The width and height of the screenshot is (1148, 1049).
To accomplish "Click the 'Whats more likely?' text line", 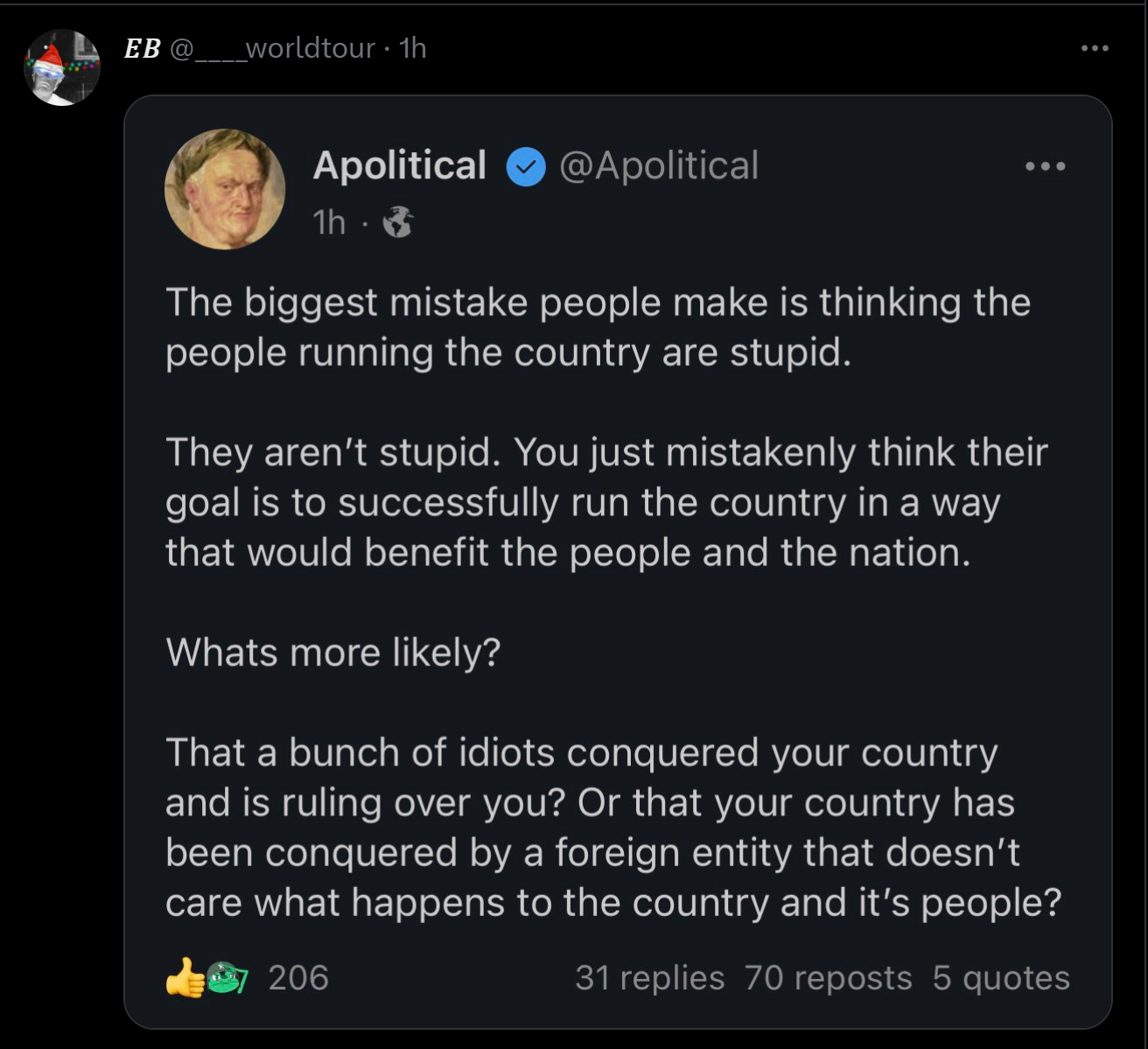I will click(x=332, y=653).
